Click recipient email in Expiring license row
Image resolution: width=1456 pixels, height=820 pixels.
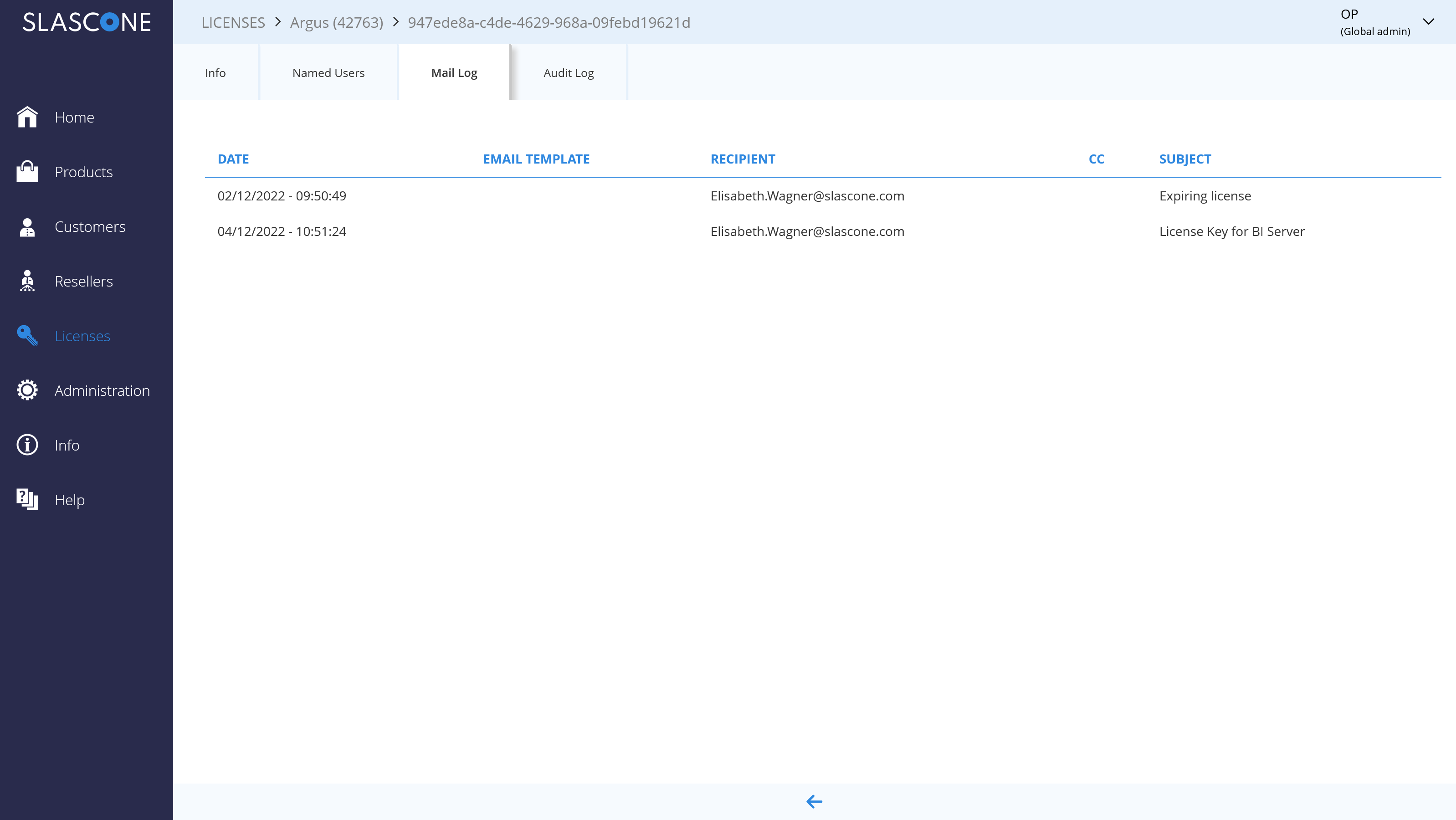pos(807,195)
